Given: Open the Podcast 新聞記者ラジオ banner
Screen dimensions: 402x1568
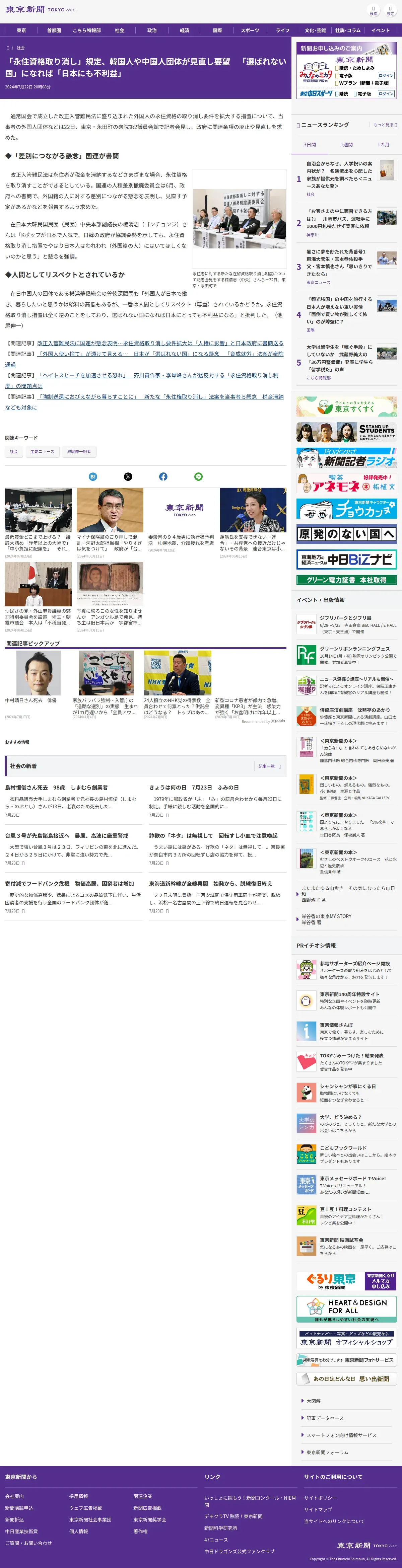Looking at the screenshot, I should 347,458.
